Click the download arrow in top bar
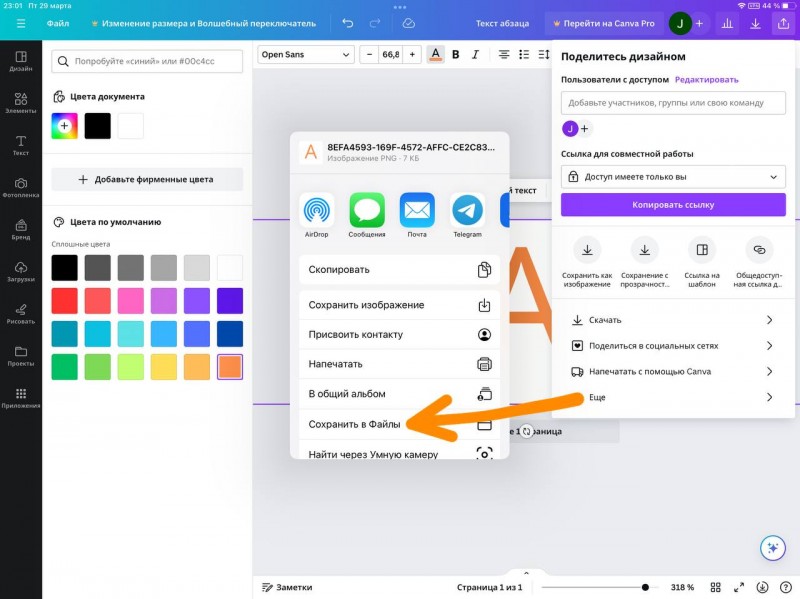 coord(755,23)
